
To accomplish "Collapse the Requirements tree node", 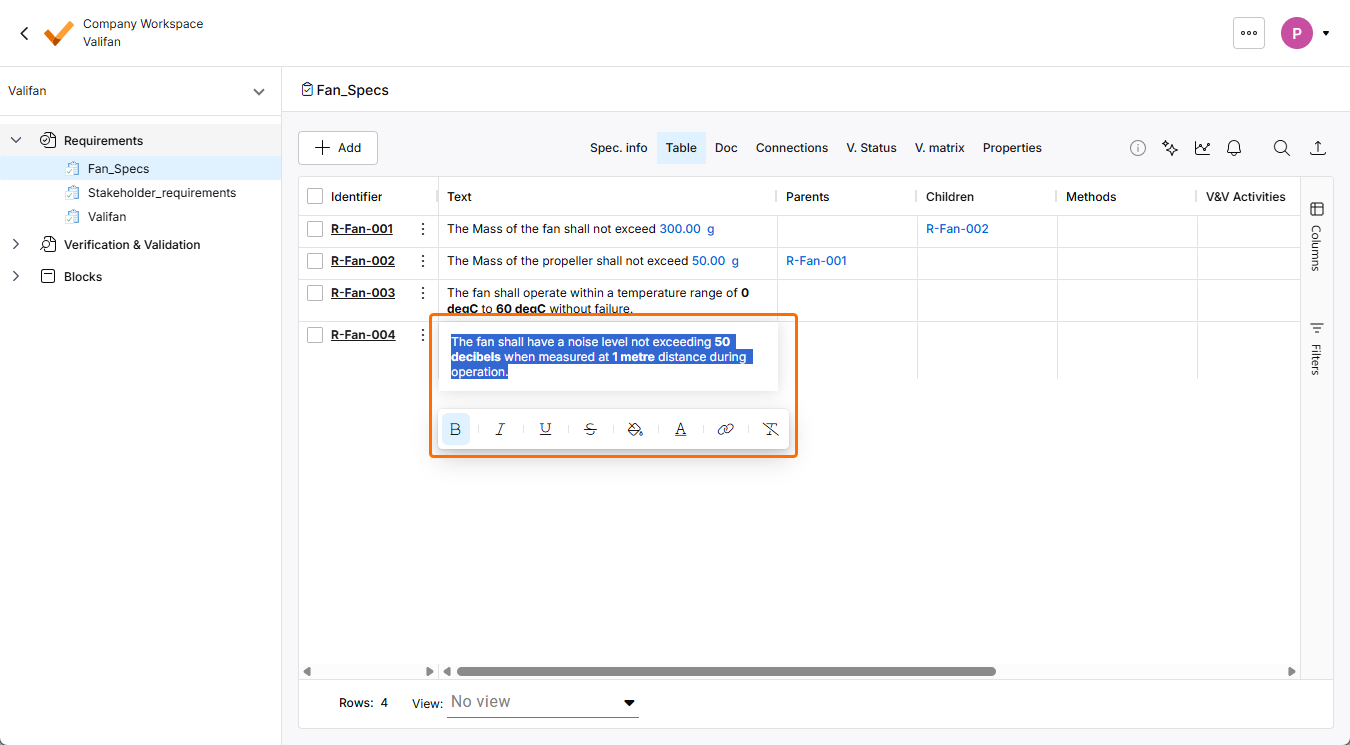I will [x=16, y=141].
